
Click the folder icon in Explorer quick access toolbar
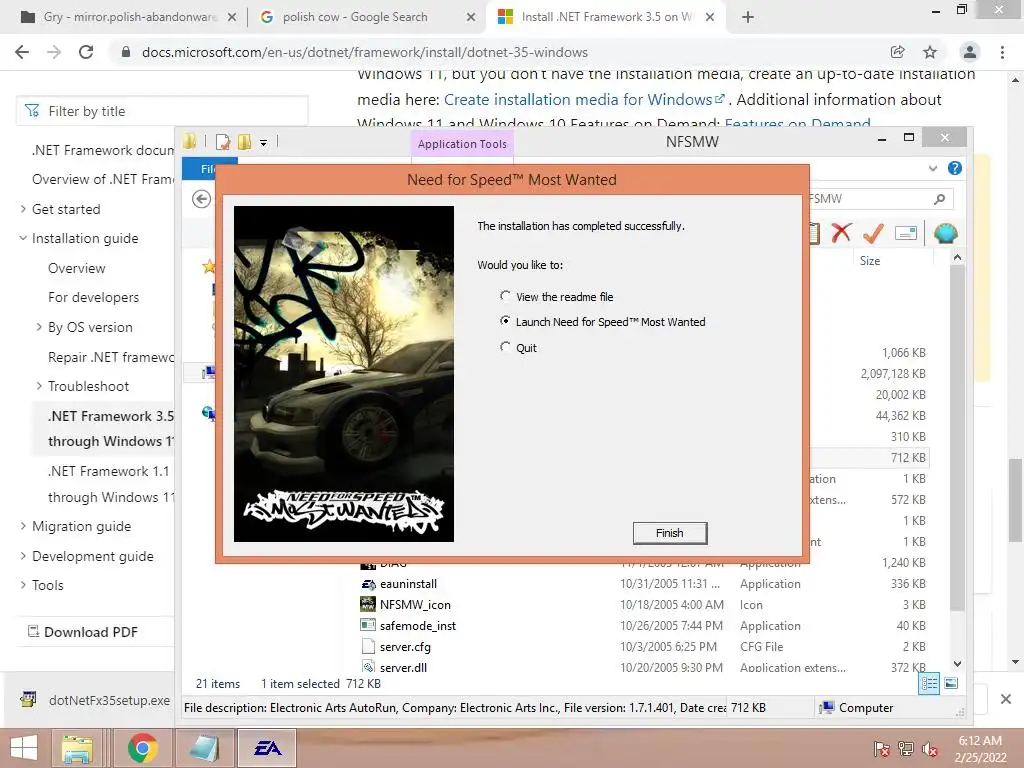point(189,141)
